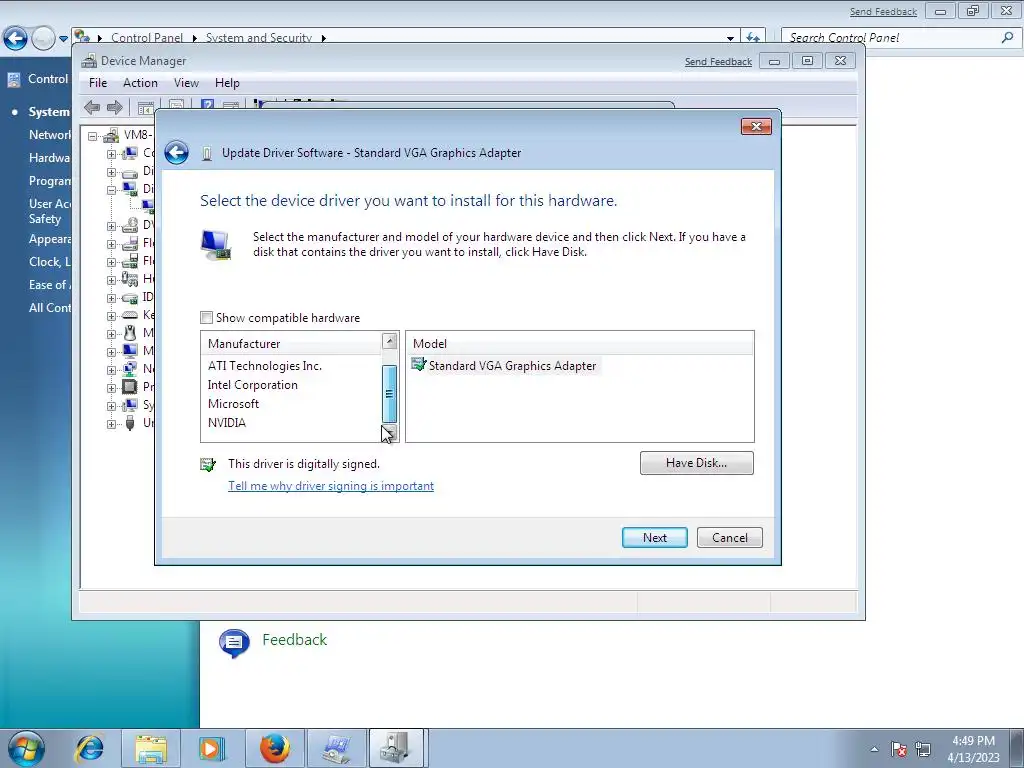Image resolution: width=1024 pixels, height=768 pixels.
Task: Expand the processor tree node
Action: point(112,388)
